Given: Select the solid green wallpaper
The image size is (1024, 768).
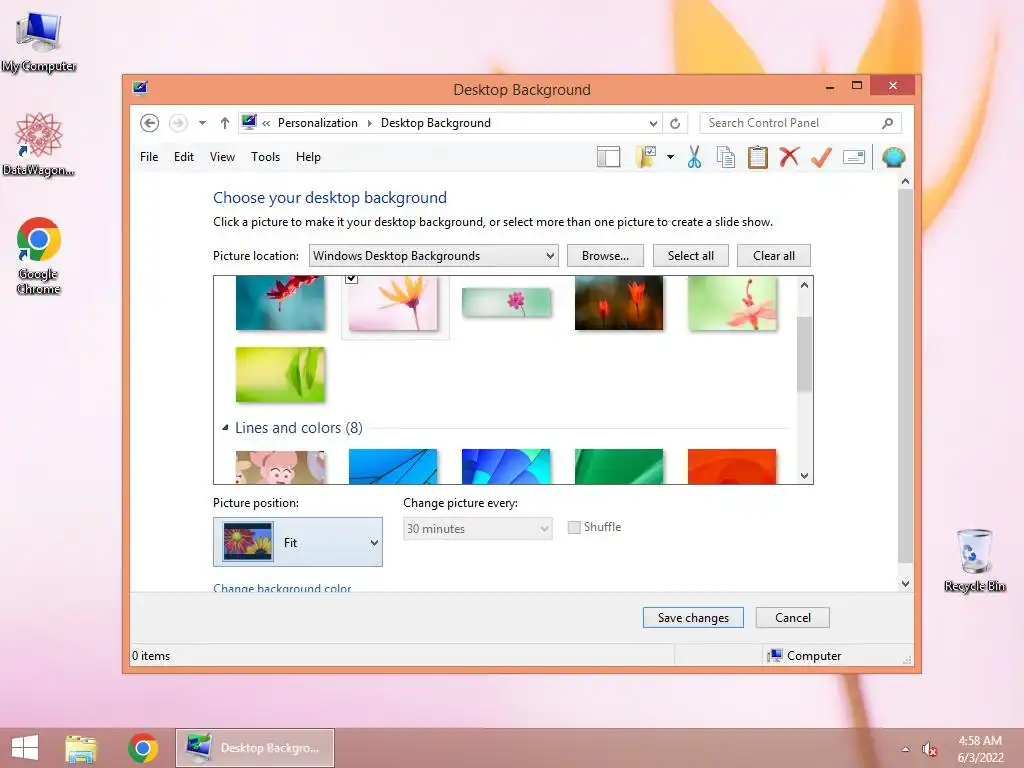Looking at the screenshot, I should click(x=618, y=466).
